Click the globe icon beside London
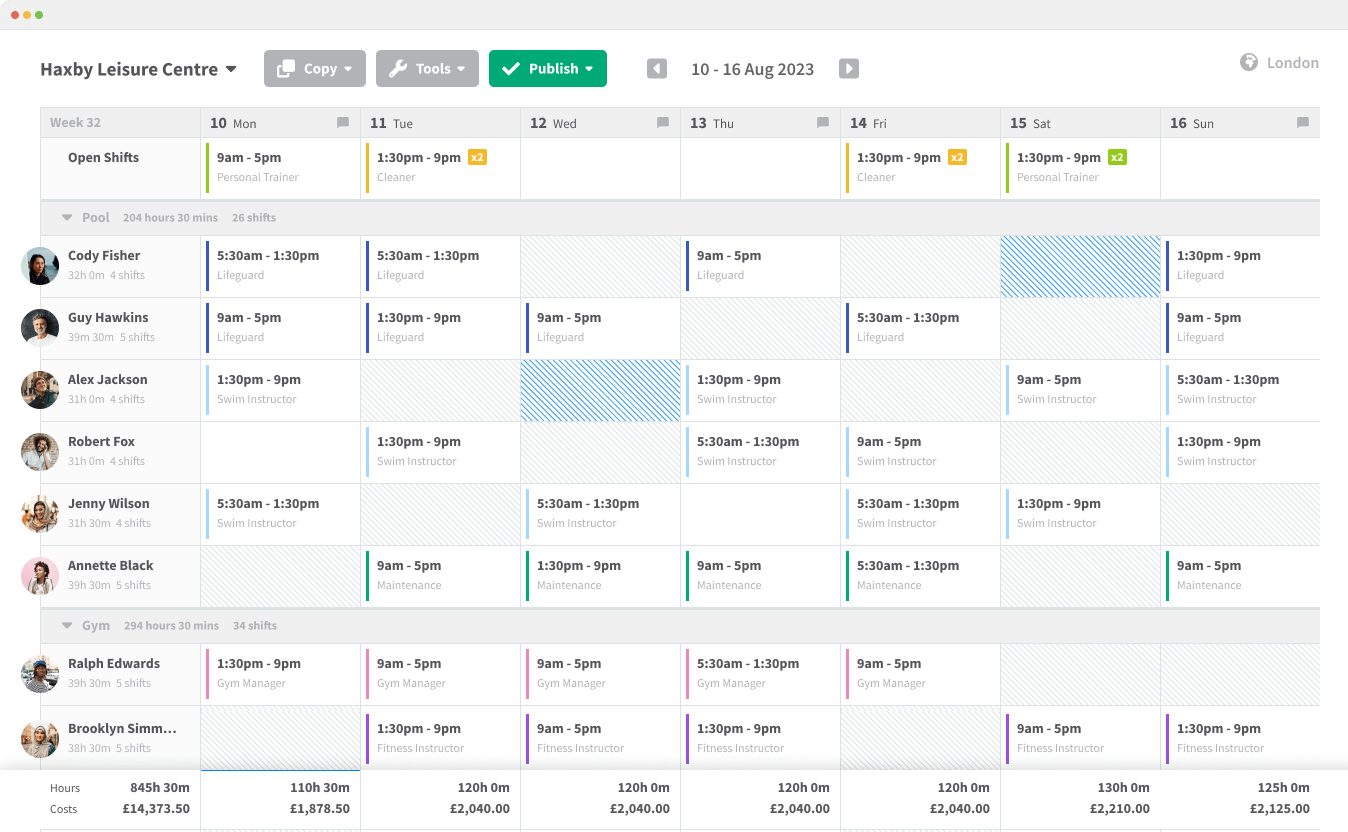The width and height of the screenshot is (1348, 832). pos(1248,62)
